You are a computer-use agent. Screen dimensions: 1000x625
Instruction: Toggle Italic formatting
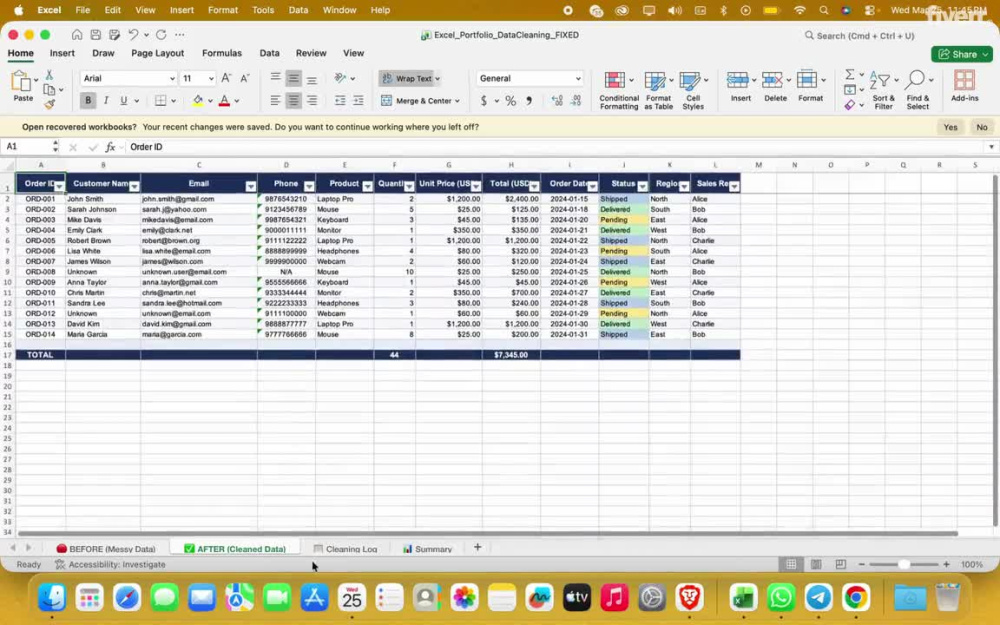pos(106,101)
